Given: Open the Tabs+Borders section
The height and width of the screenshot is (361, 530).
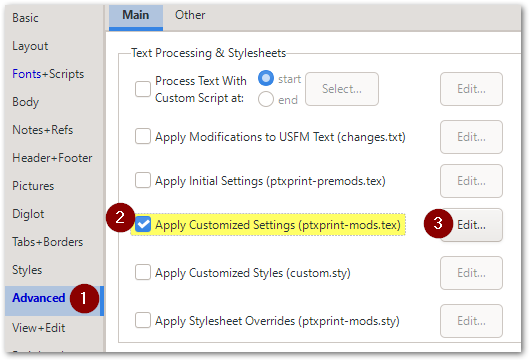Looking at the screenshot, I should [x=48, y=242].
